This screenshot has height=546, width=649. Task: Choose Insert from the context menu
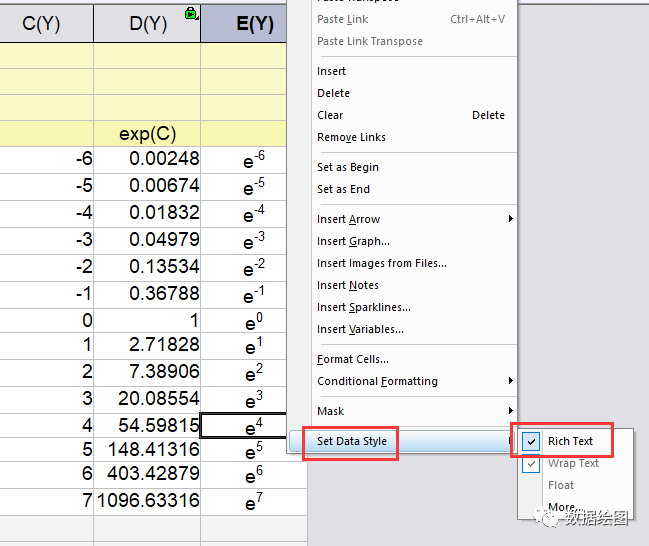point(414,71)
